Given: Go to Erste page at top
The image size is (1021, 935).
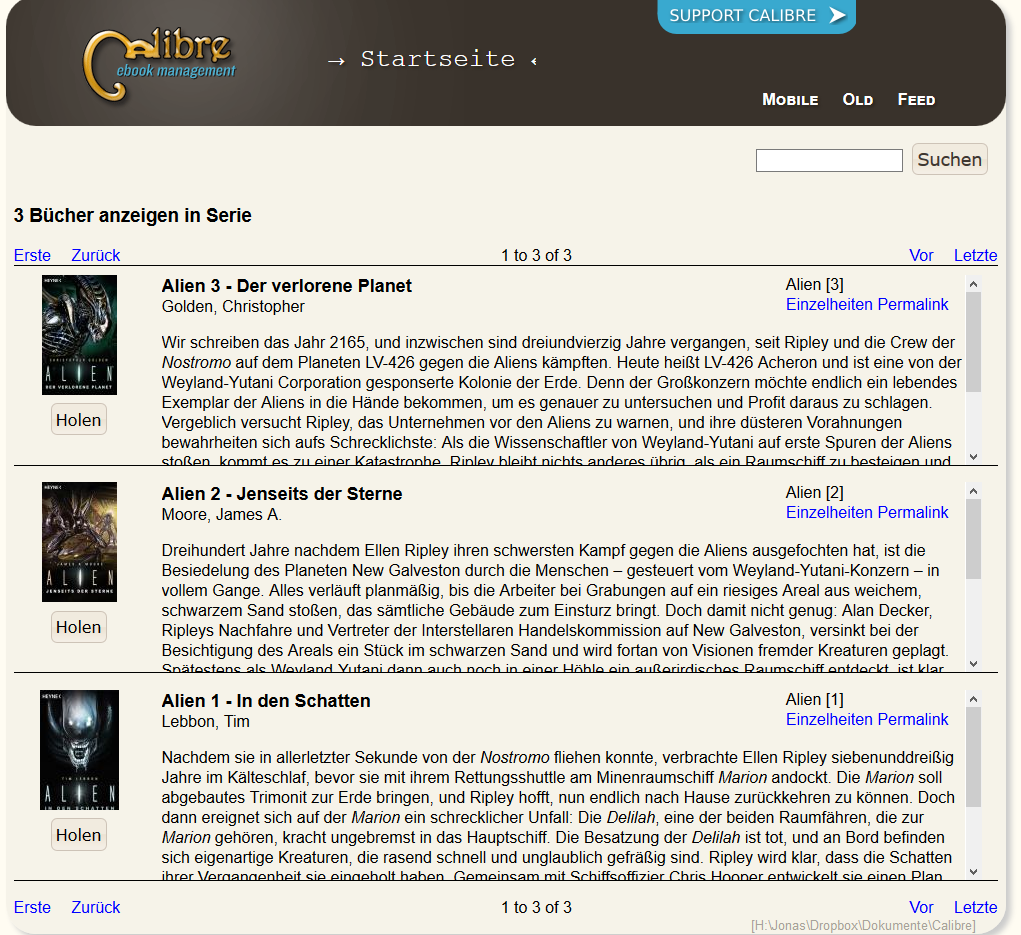Looking at the screenshot, I should click(x=32, y=255).
